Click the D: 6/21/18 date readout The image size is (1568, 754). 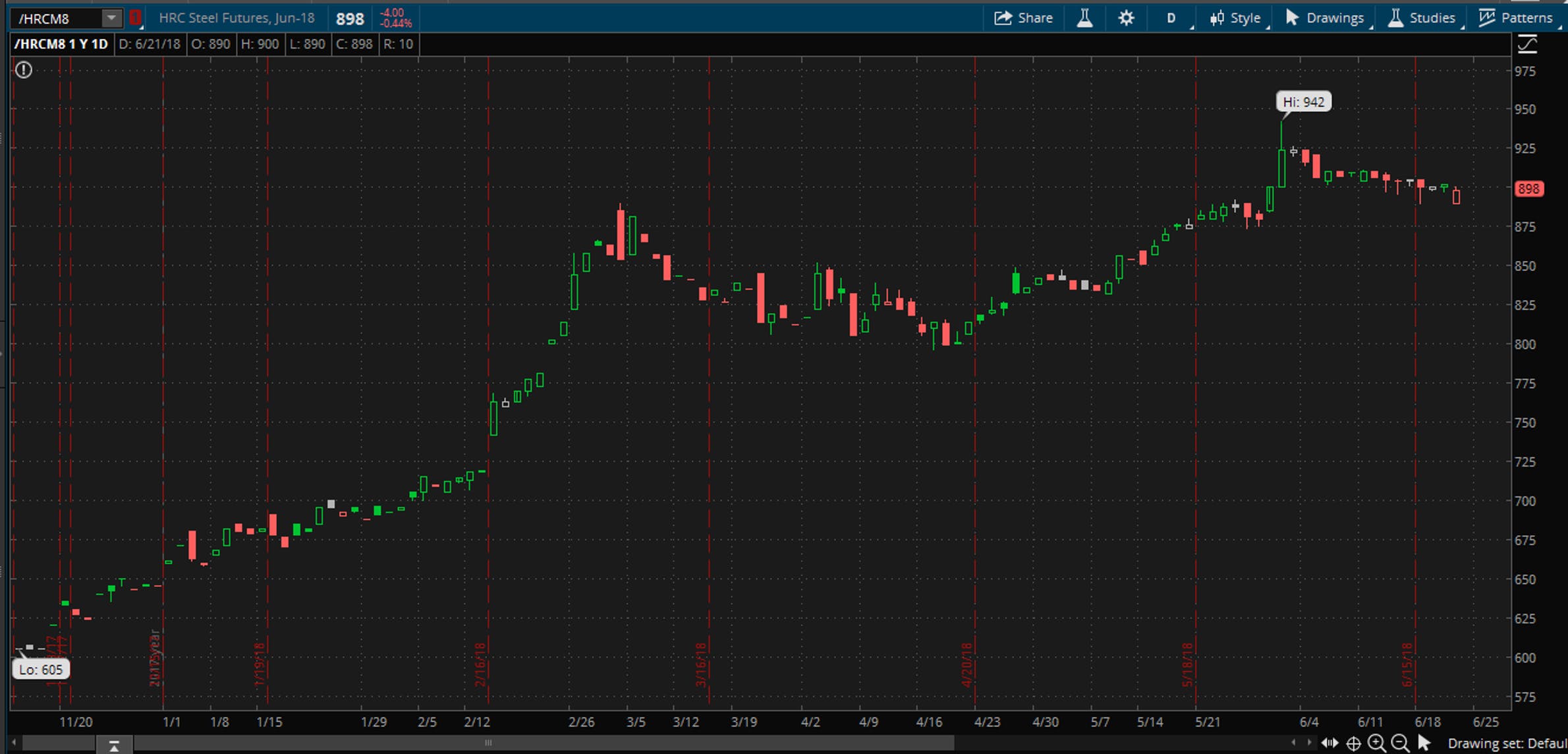[x=150, y=44]
